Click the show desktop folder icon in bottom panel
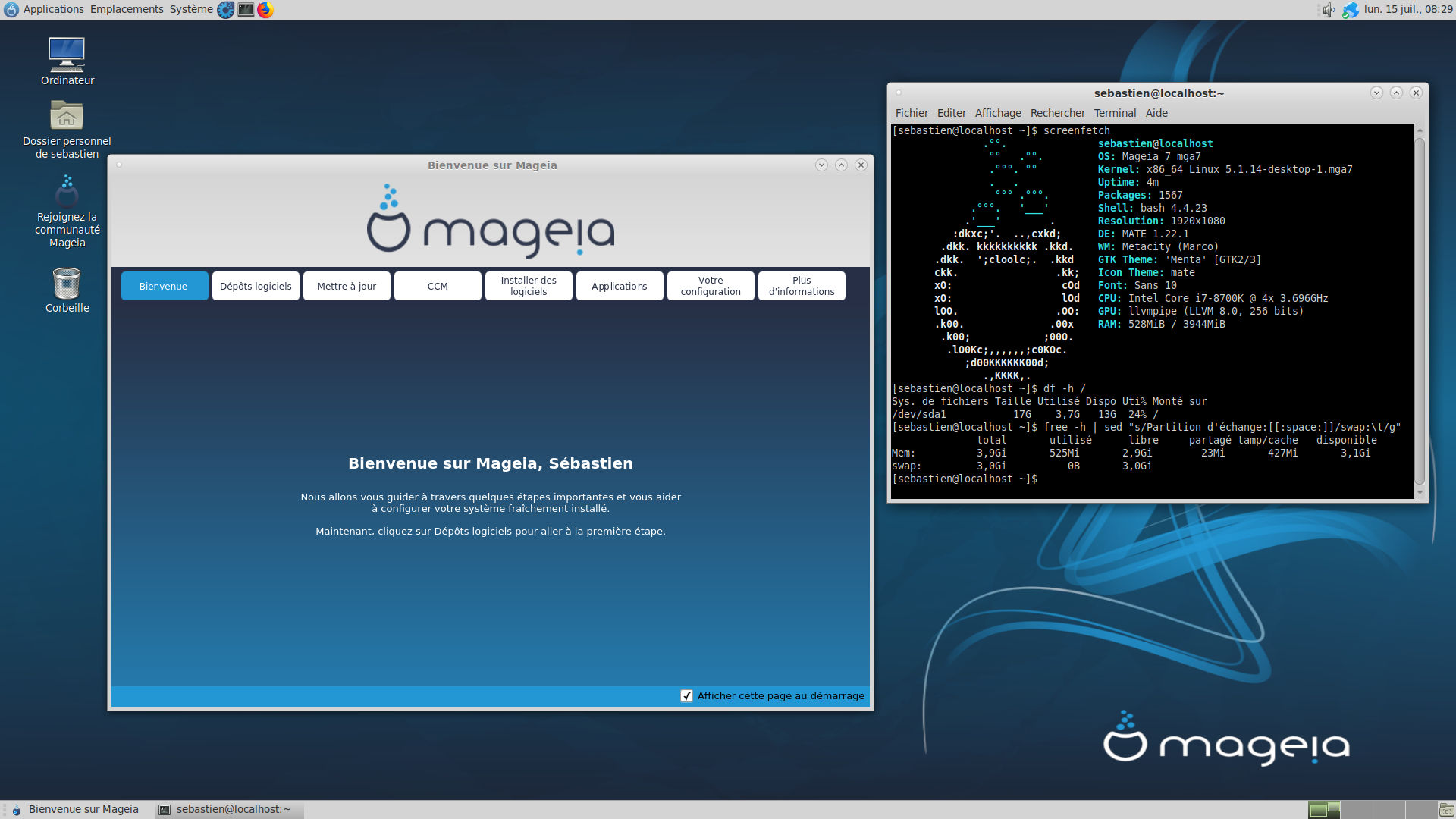The image size is (1456, 819). point(1446,810)
